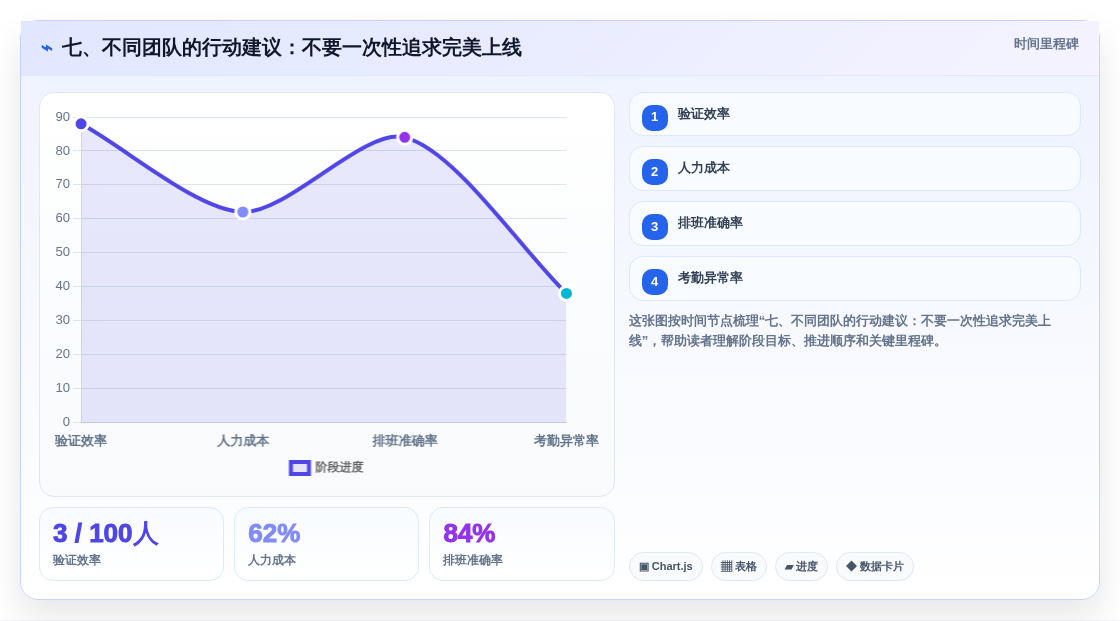Click the 数据卡片 tag
The height and width of the screenshot is (621, 1120).
point(875,567)
